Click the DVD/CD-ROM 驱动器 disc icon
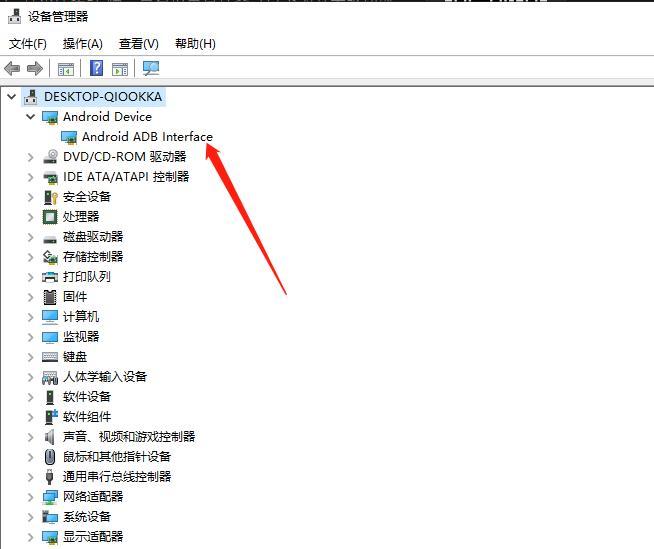Image resolution: width=654 pixels, height=549 pixels. (x=50, y=156)
